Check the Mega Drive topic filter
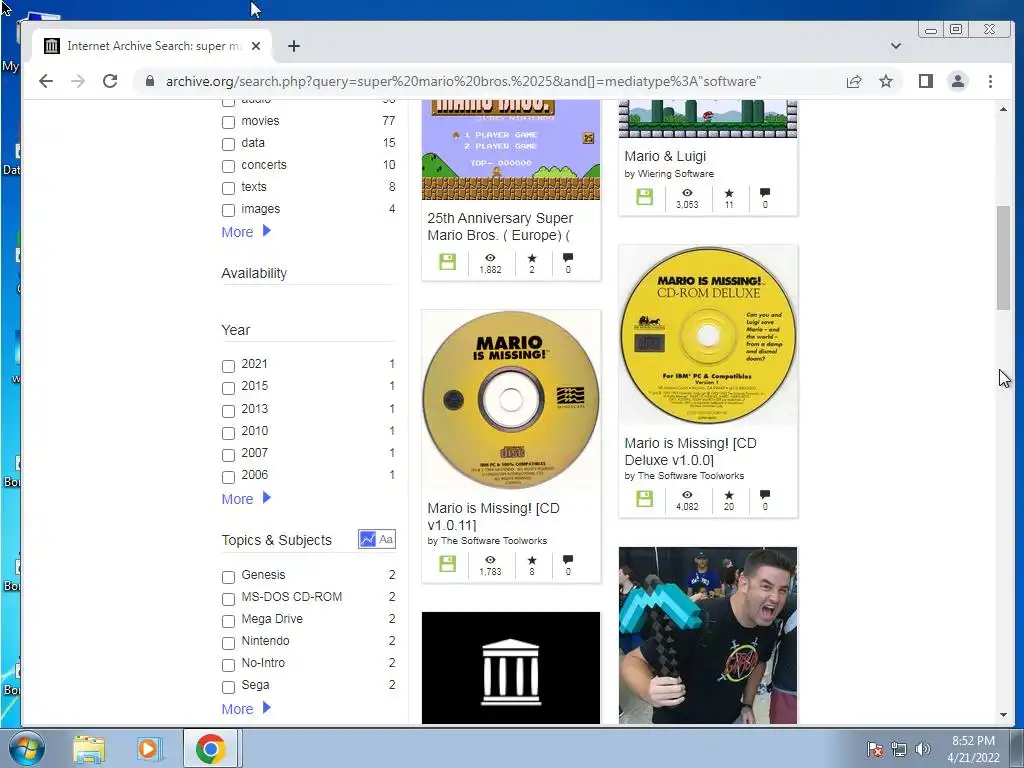 coord(228,620)
